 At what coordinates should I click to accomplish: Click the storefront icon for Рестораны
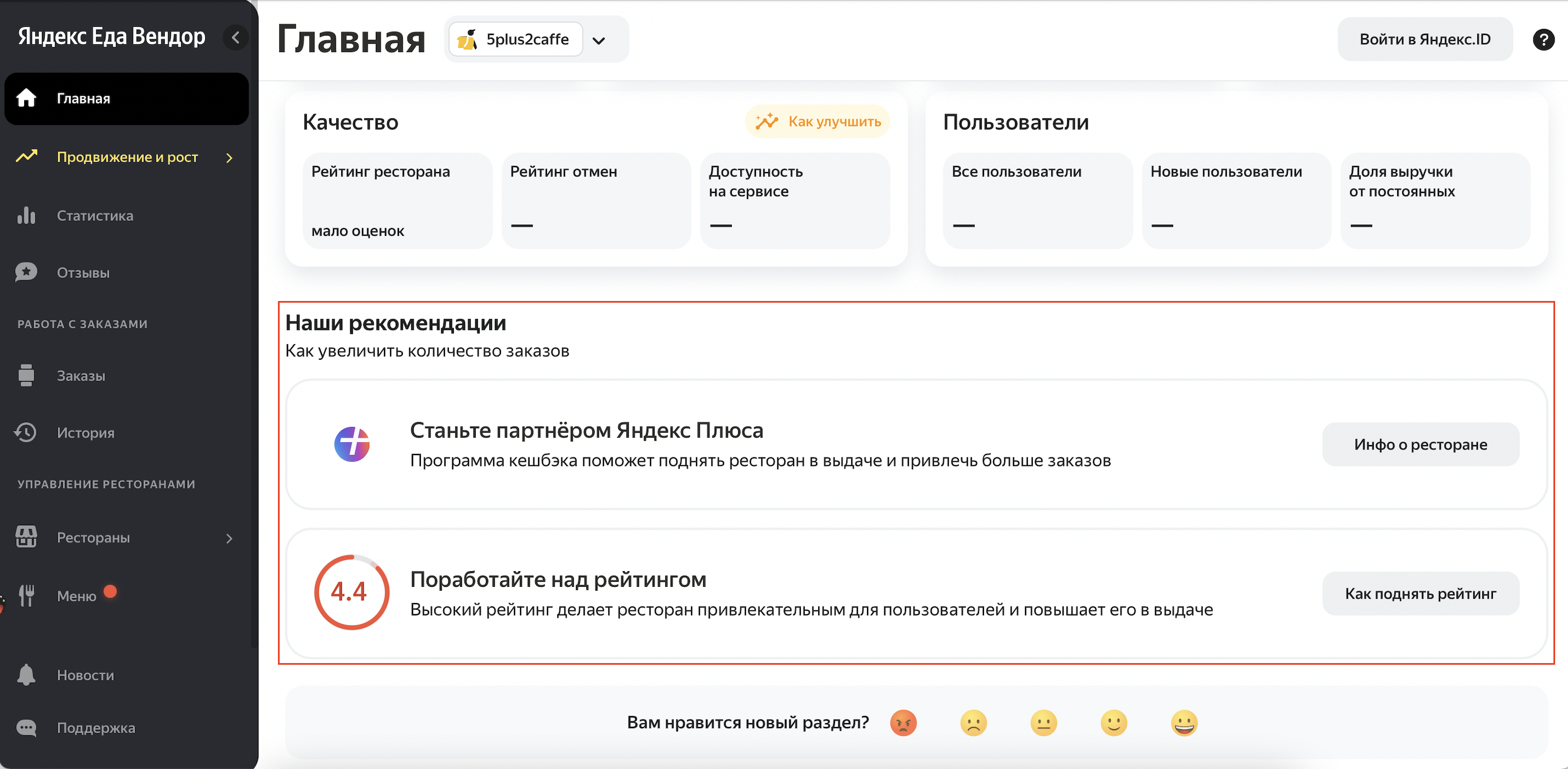coord(26,537)
